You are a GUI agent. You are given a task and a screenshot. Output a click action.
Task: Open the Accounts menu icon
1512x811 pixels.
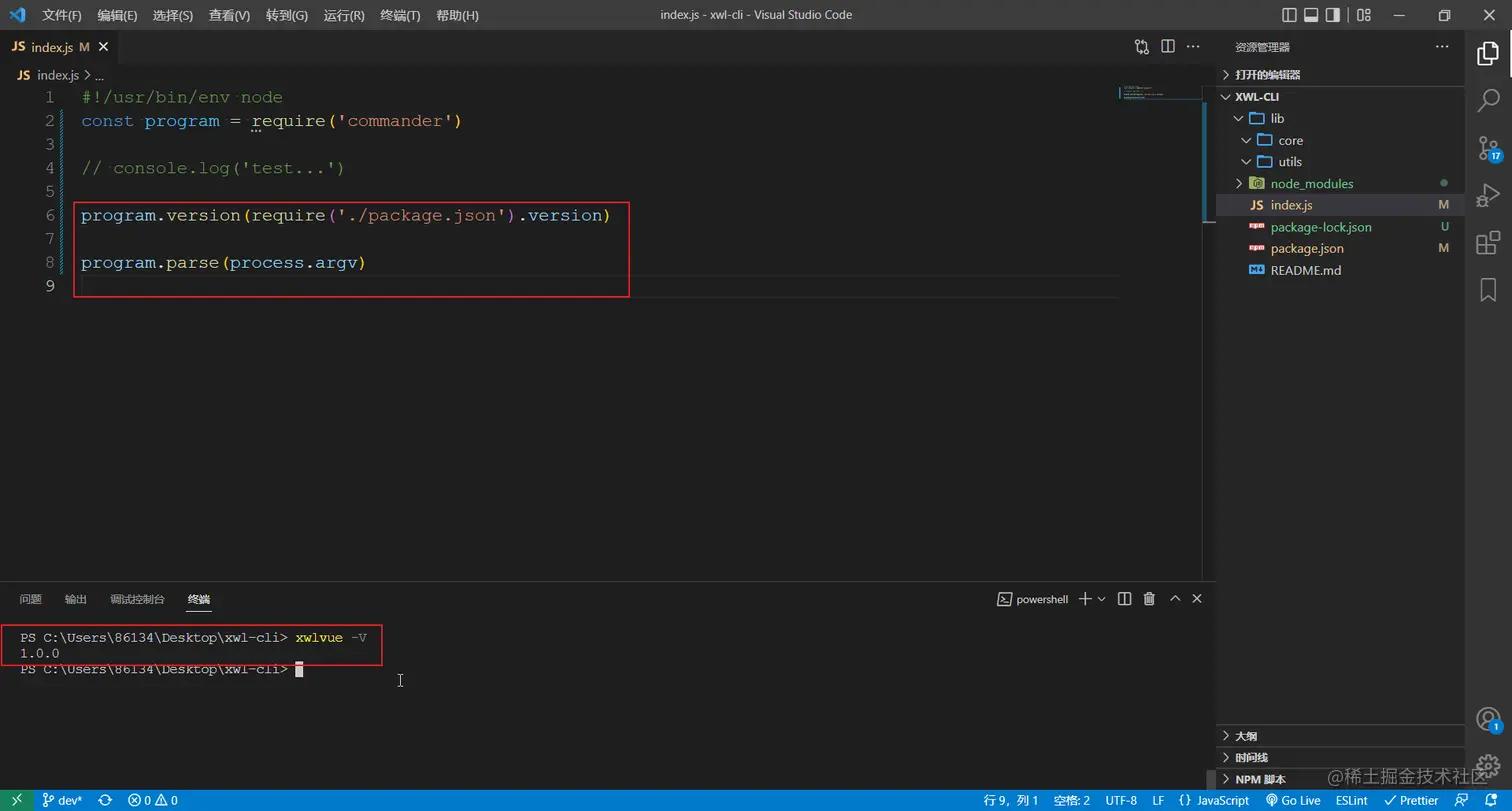click(x=1489, y=720)
